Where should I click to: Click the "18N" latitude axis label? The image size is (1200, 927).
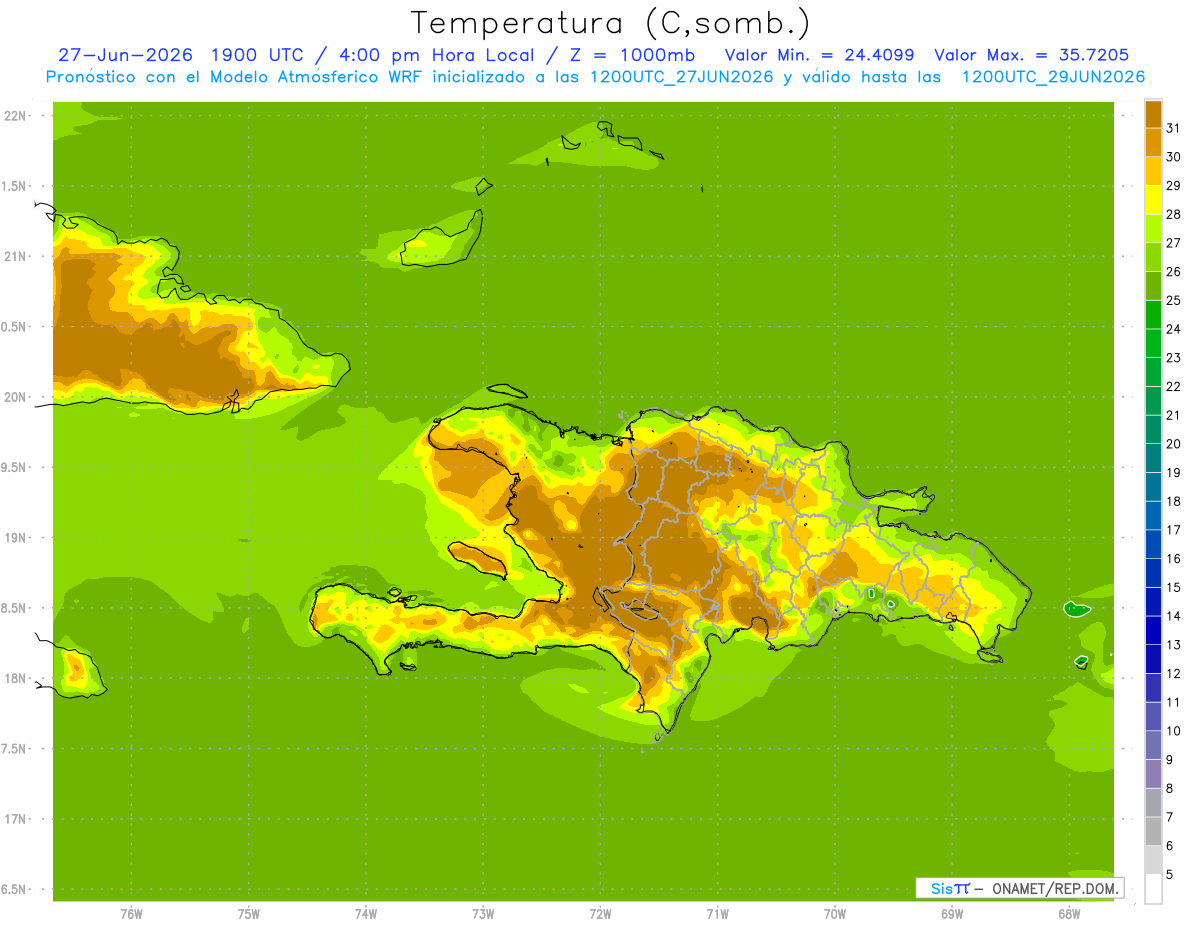(x=15, y=678)
